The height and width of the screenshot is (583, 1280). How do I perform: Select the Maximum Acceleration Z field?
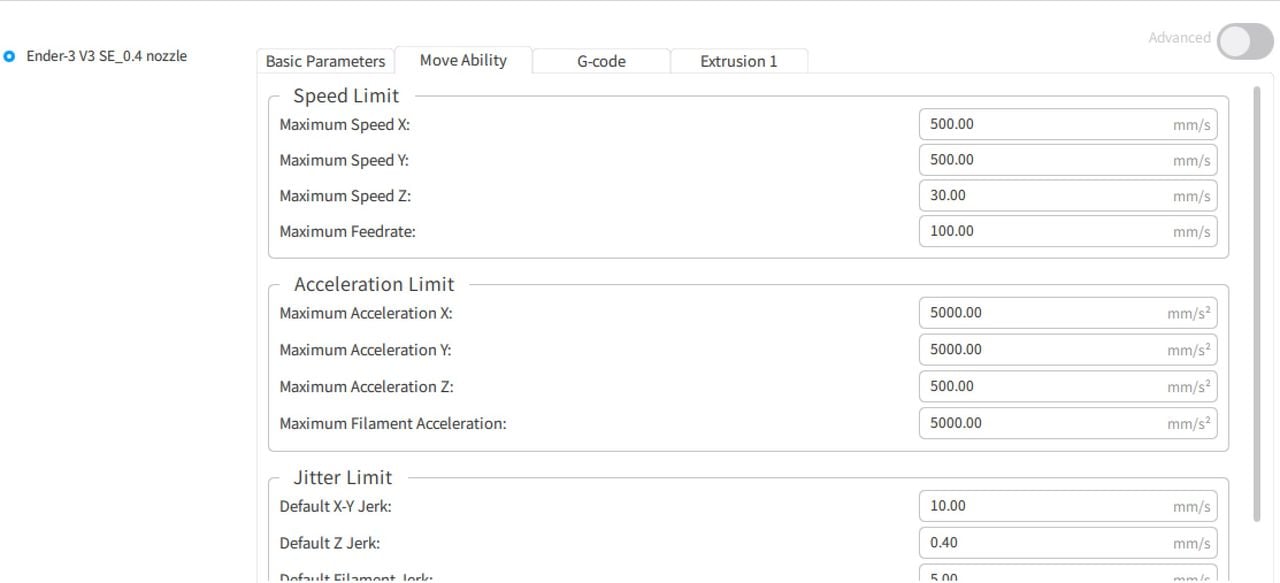click(x=1040, y=386)
